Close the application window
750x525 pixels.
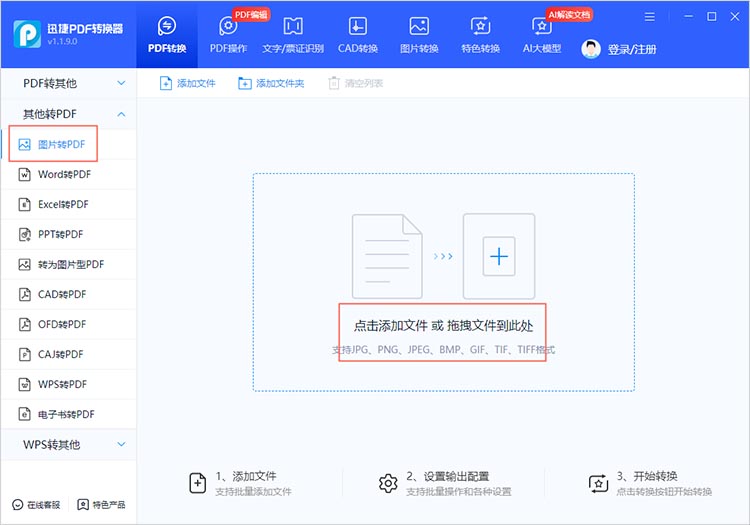[735, 17]
